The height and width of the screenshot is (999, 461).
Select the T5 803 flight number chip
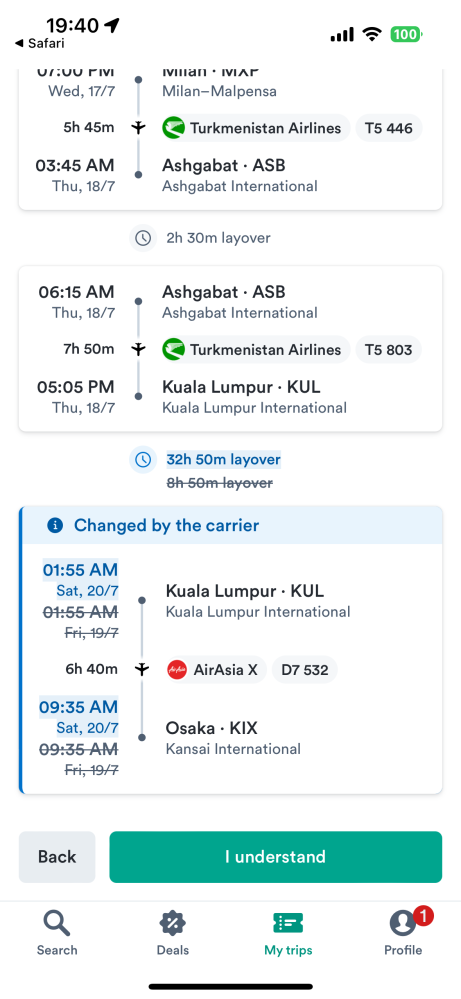[388, 350]
